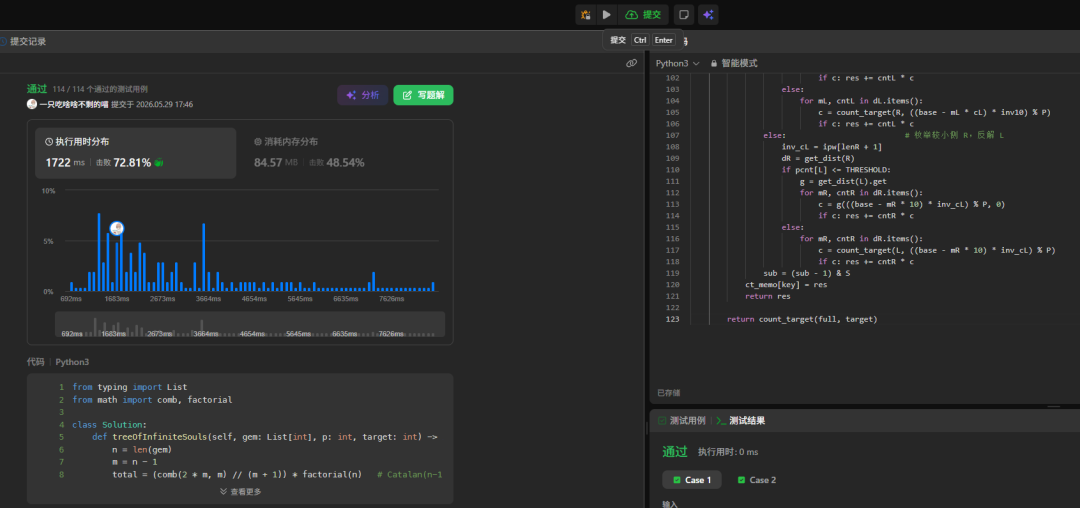The height and width of the screenshot is (508, 1080).
Task: Click the debug bug icon in the toolbar
Action: [585, 14]
